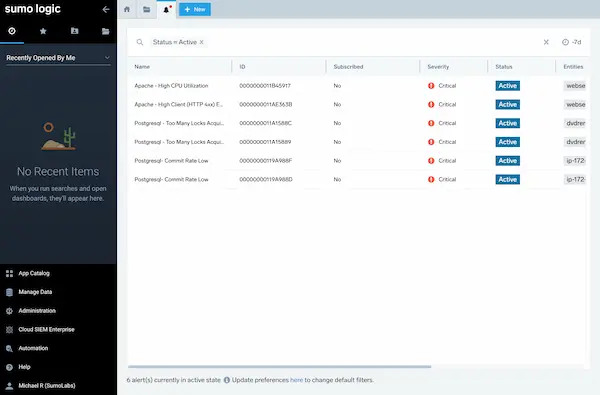Click Active badge for alert 0000000011A1588C
Screen dimensions: 600x395
click(x=507, y=123)
